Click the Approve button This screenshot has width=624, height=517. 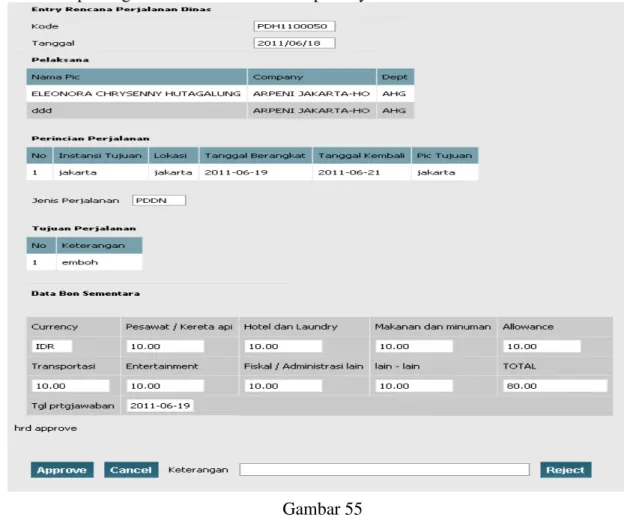(x=62, y=470)
